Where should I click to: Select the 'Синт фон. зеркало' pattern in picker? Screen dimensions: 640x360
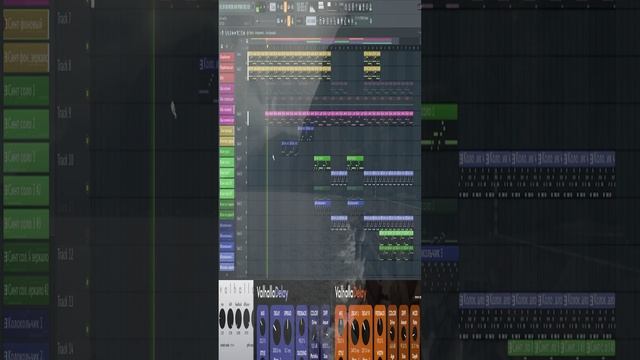click(x=26, y=58)
